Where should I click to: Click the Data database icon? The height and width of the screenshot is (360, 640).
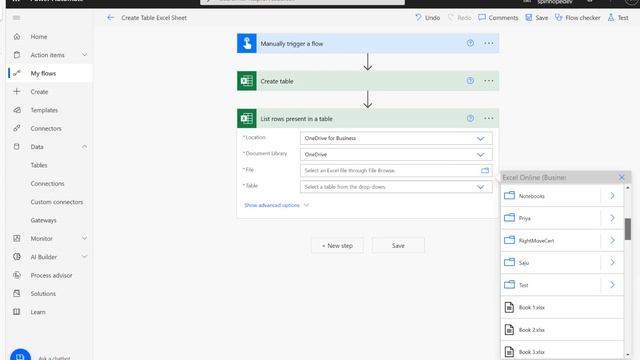pyautogui.click(x=17, y=147)
